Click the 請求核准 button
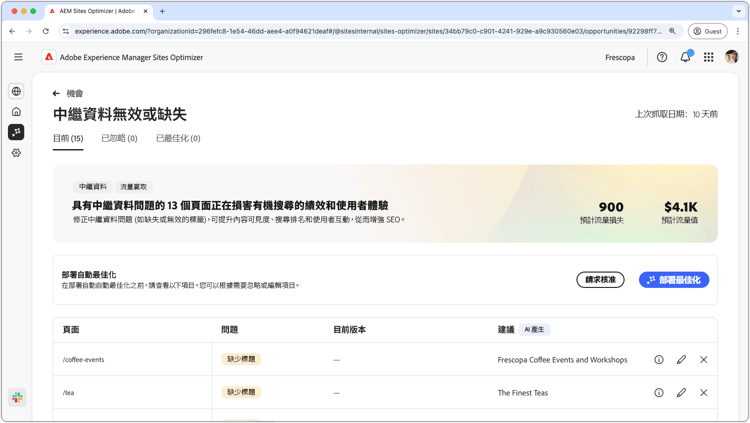Image resolution: width=750 pixels, height=423 pixels. 600,280
